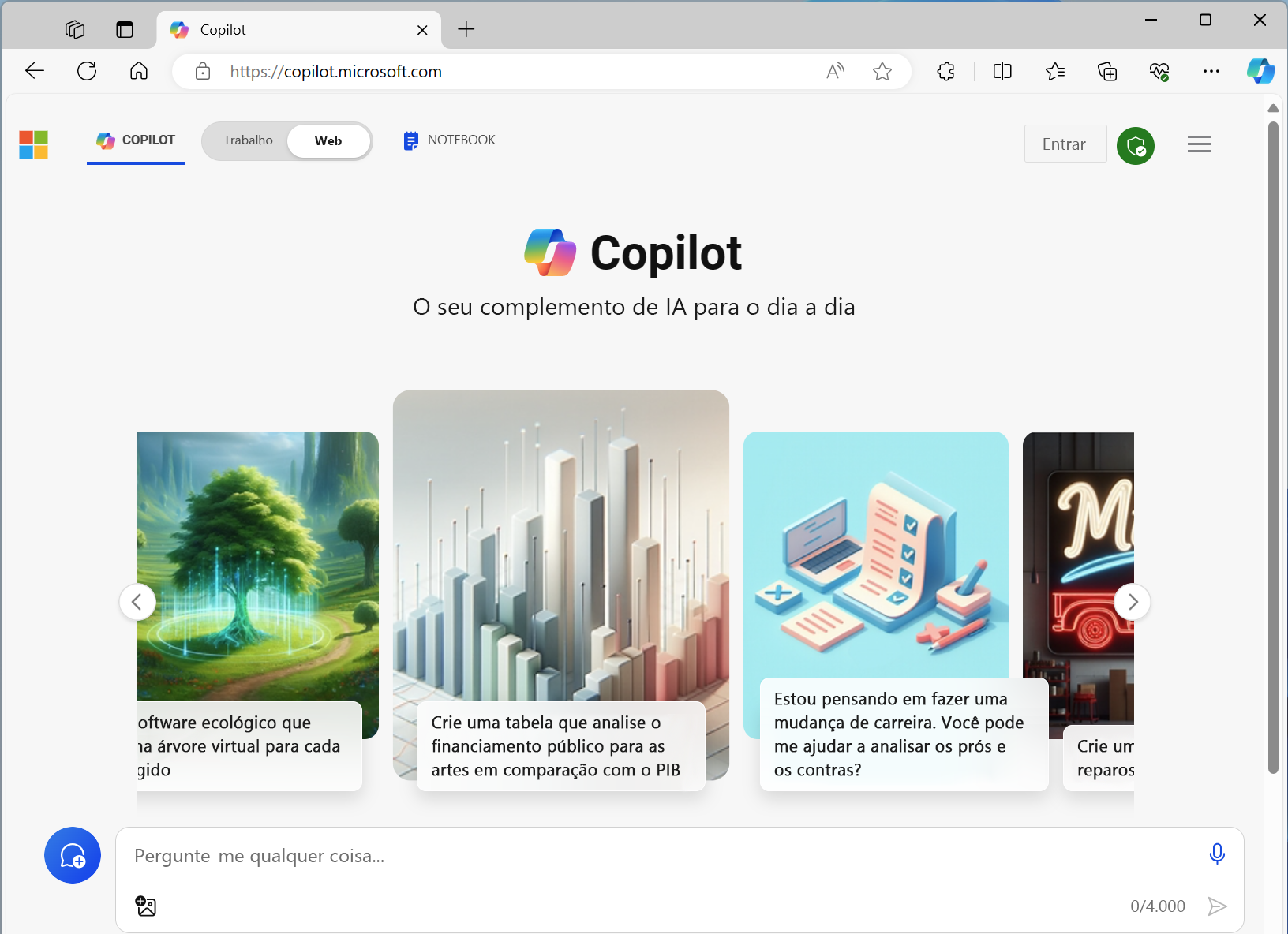The width and height of the screenshot is (1288, 934).
Task: Open the NOTEBOOK tab
Action: pyautogui.click(x=449, y=140)
